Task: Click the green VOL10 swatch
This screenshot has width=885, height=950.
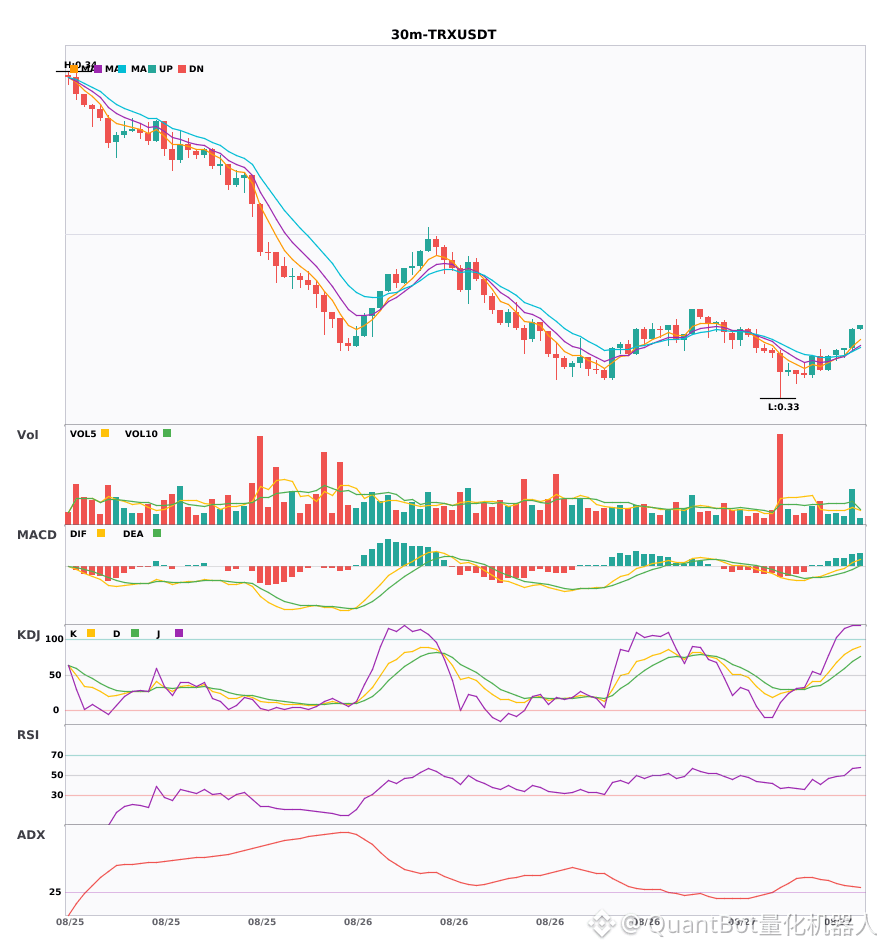Action: click(x=167, y=433)
